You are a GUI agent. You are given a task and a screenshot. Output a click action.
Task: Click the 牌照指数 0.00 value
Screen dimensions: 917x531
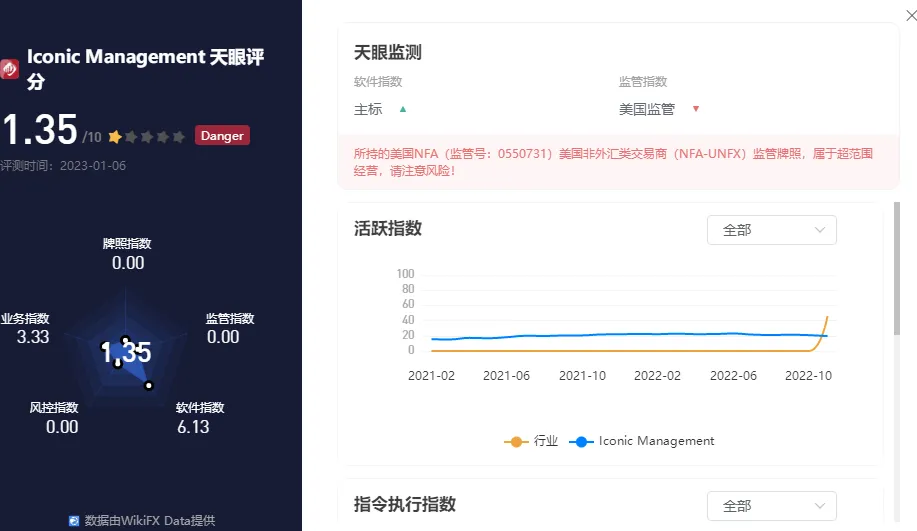click(127, 263)
